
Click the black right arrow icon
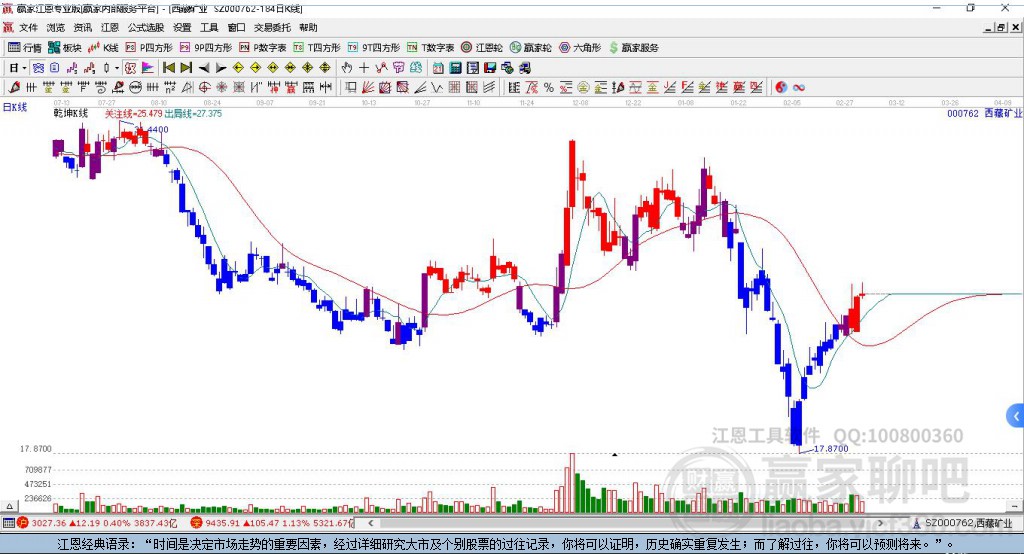tap(221, 68)
